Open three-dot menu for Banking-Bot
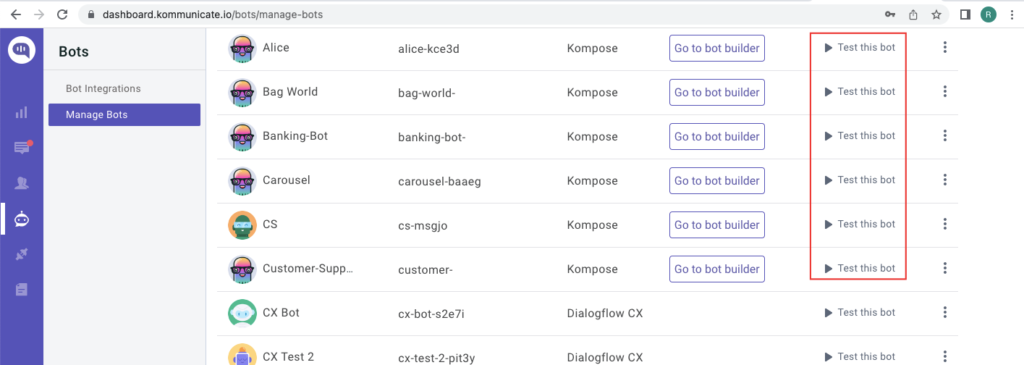The width and height of the screenshot is (1024, 365). click(x=944, y=136)
